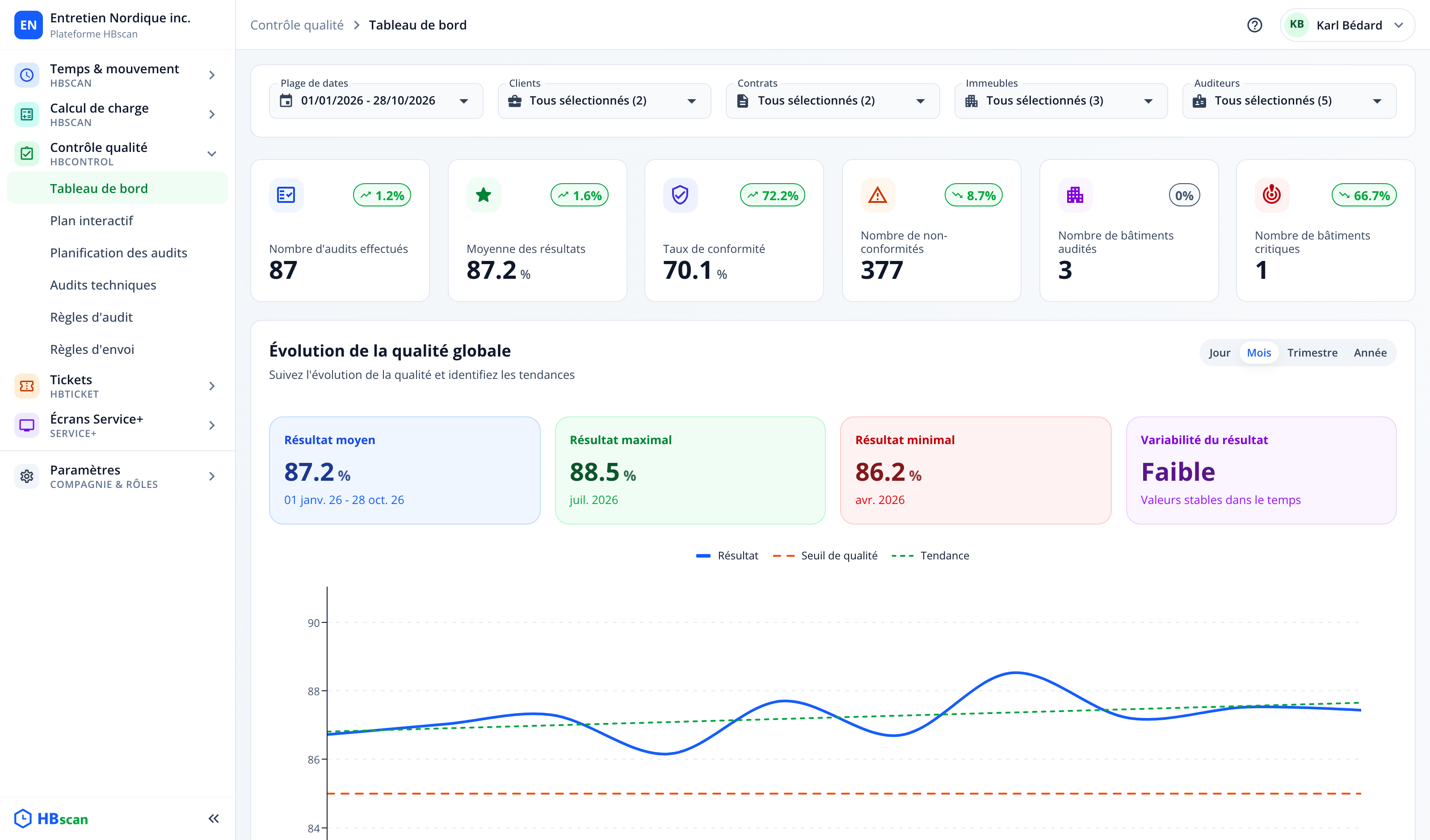Image resolution: width=1430 pixels, height=840 pixels.
Task: Click the green star Moyenne des résultats icon
Action: point(484,195)
